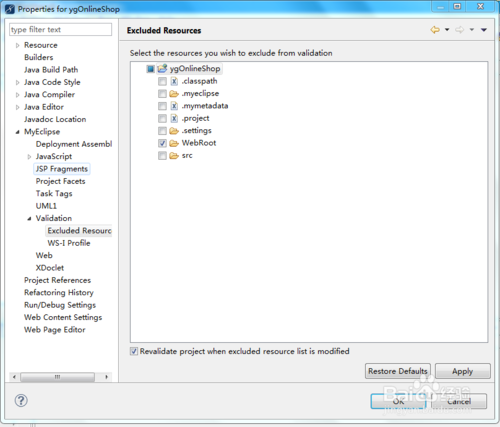Click the forward navigation arrow icon

coord(460,30)
